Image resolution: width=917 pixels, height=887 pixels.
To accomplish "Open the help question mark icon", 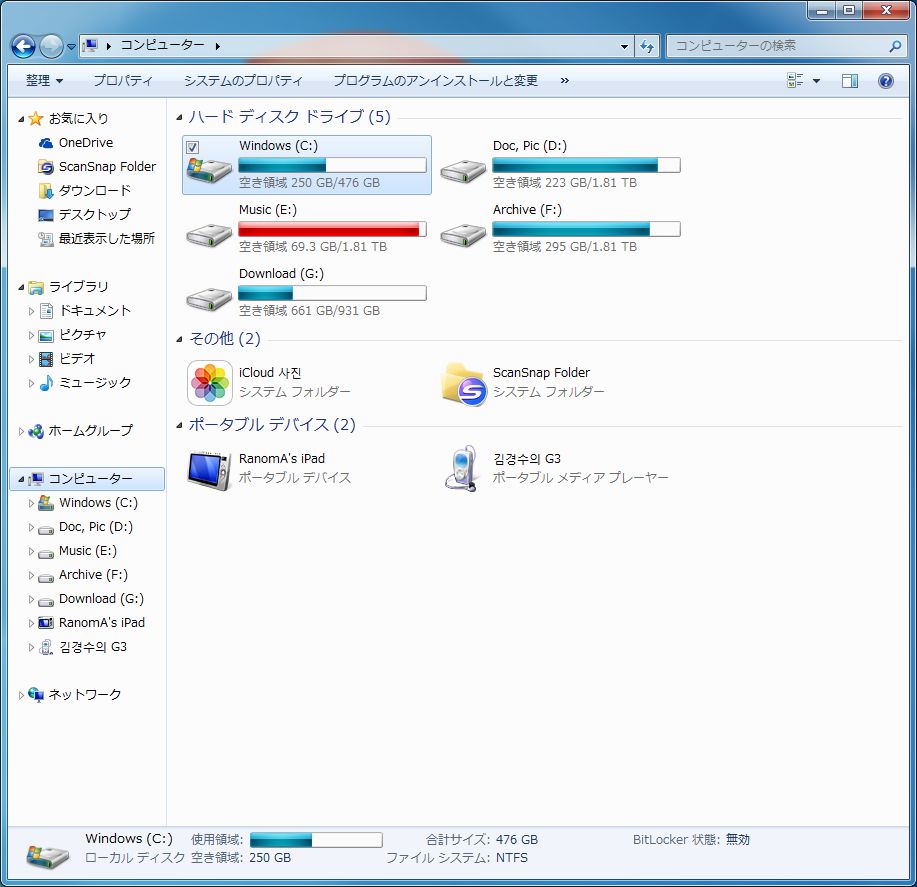I will coord(885,81).
